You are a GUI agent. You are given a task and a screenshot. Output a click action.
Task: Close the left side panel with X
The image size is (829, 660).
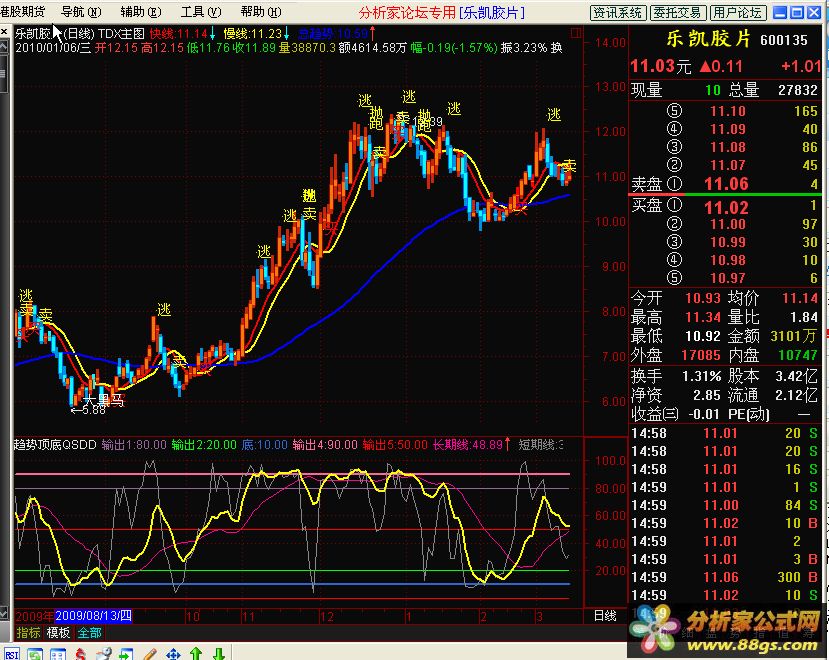tap(4, 32)
